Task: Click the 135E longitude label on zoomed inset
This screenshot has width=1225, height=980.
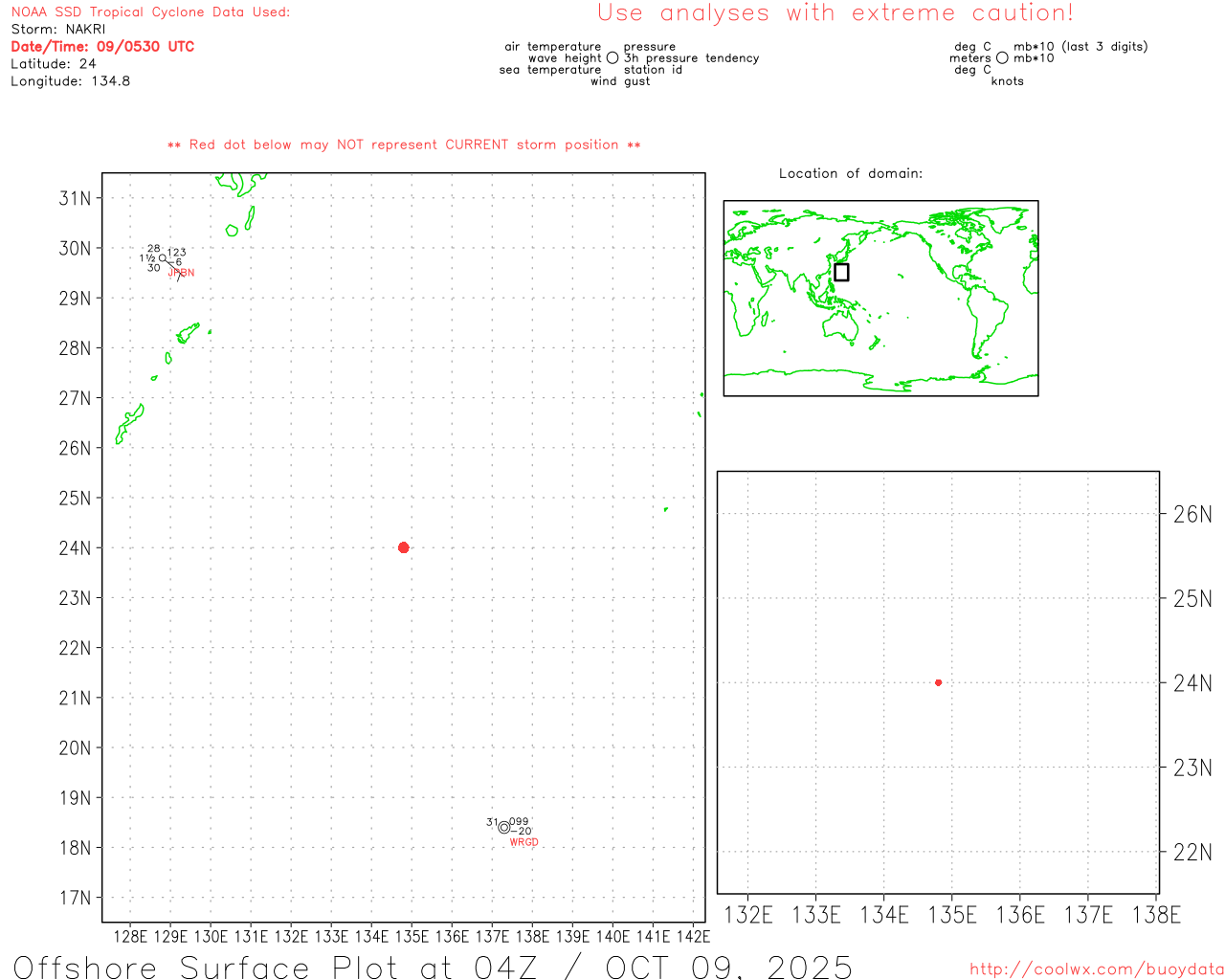Action: pyautogui.click(x=952, y=916)
